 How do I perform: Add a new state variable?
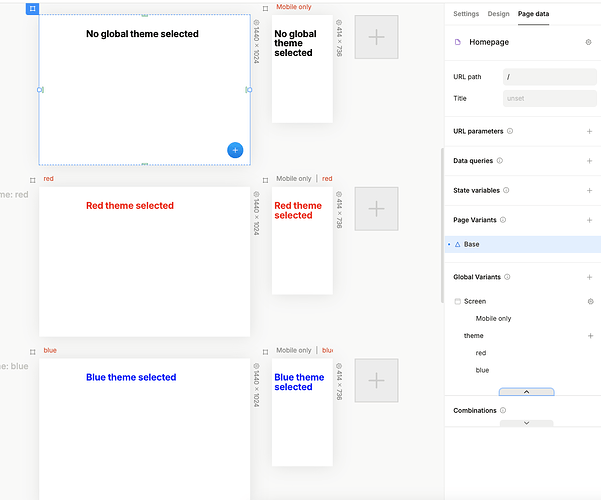click(x=589, y=190)
